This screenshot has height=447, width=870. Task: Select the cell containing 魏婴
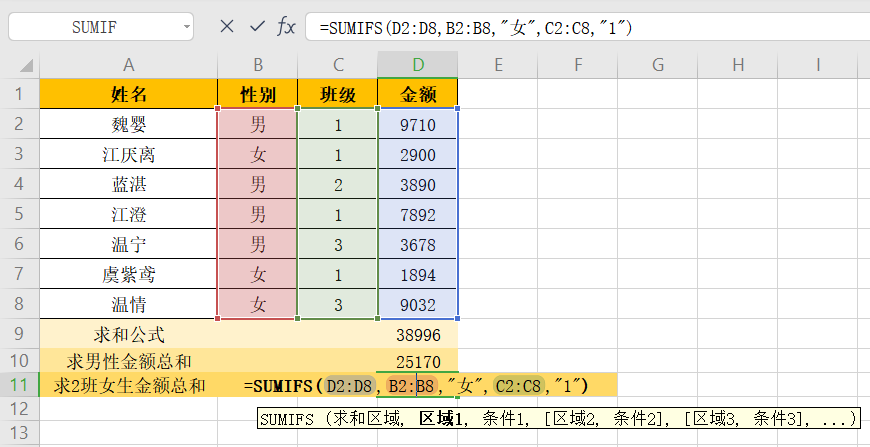[128, 124]
